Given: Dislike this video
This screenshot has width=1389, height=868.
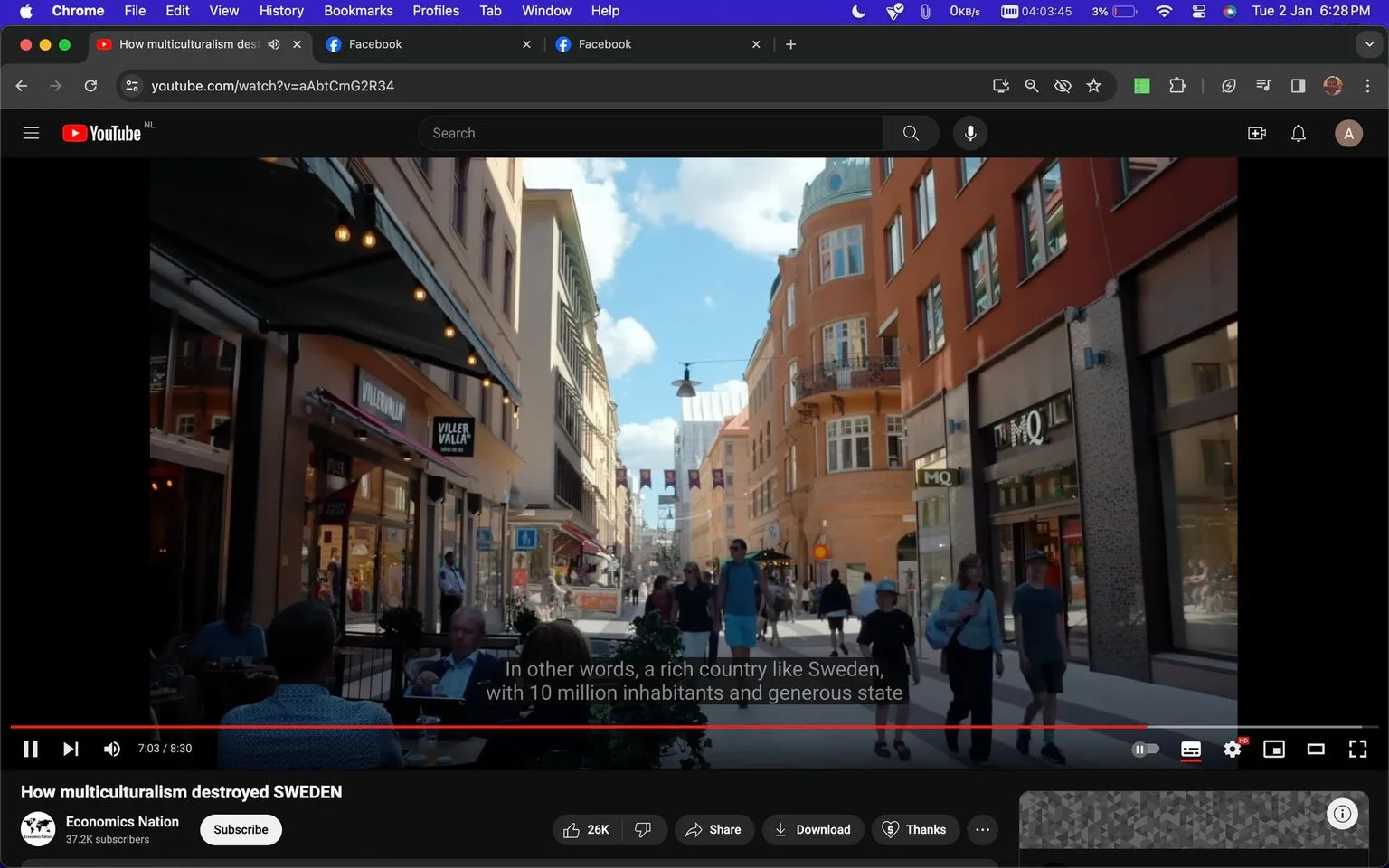Looking at the screenshot, I should tap(644, 830).
